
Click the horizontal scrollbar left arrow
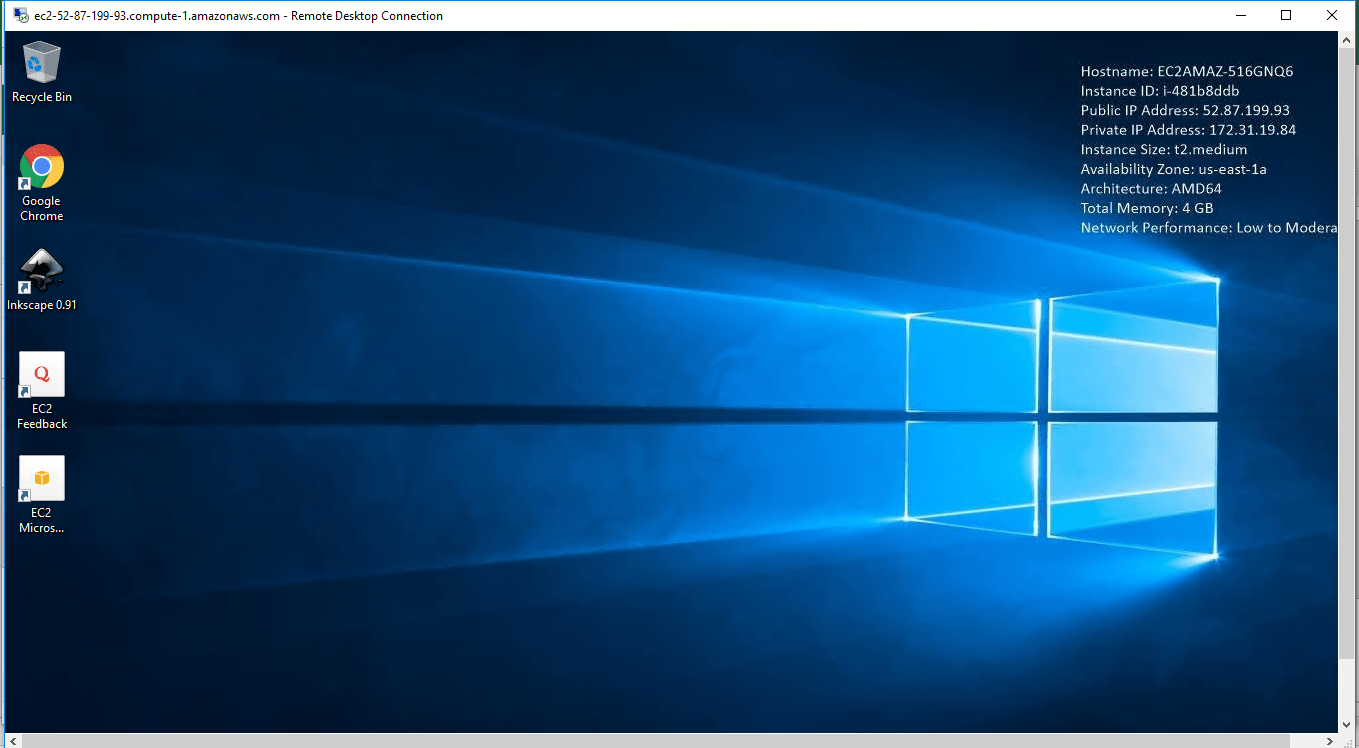pos(12,740)
